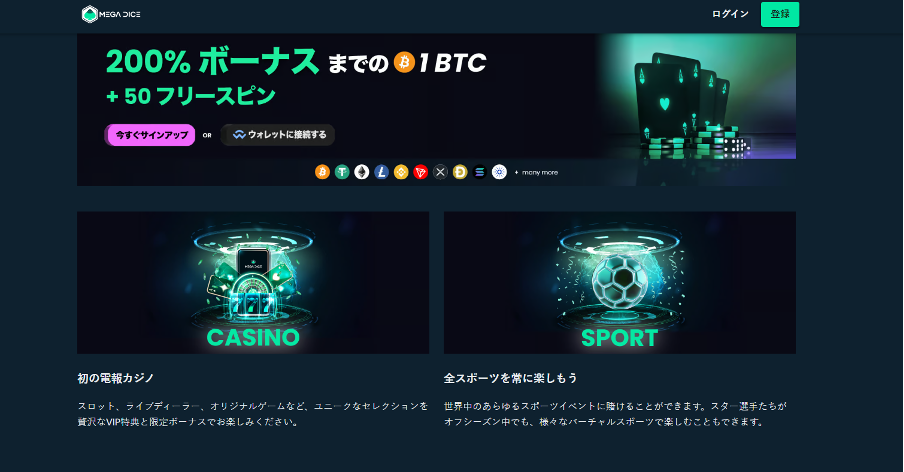Select the Binance BNB coin icon
Screen dimensions: 904x472
(401, 172)
